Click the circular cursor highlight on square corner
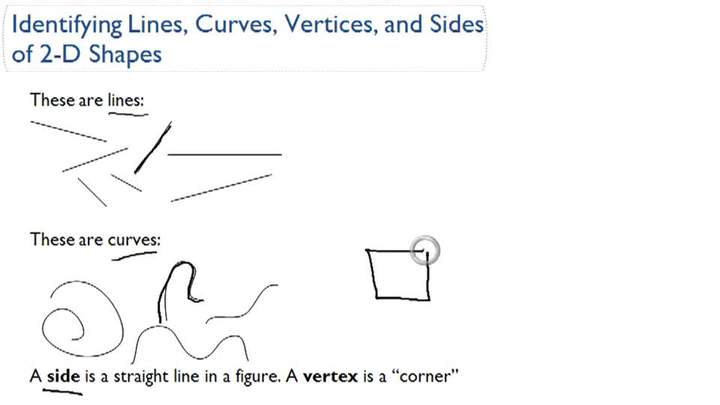Image resolution: width=720 pixels, height=405 pixels. 425,250
